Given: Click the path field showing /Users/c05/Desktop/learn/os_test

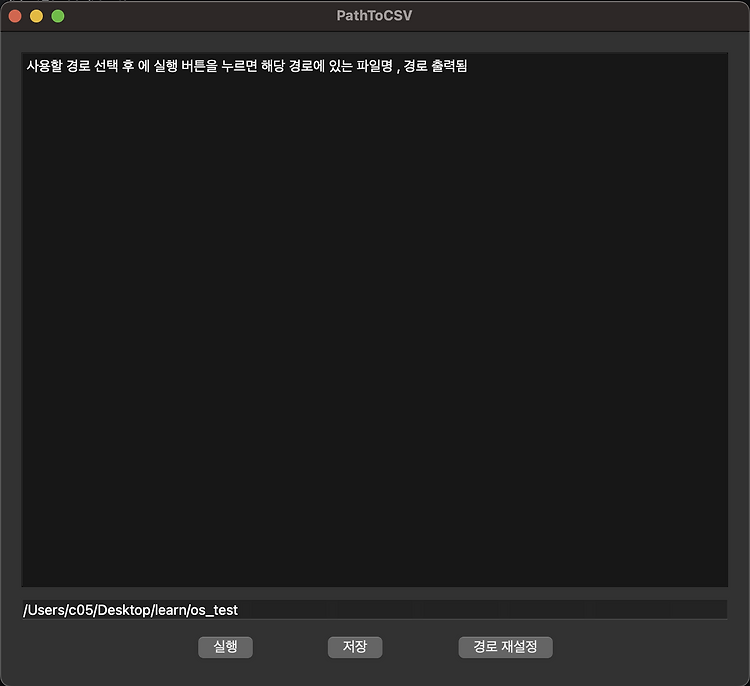Looking at the screenshot, I should [375, 610].
